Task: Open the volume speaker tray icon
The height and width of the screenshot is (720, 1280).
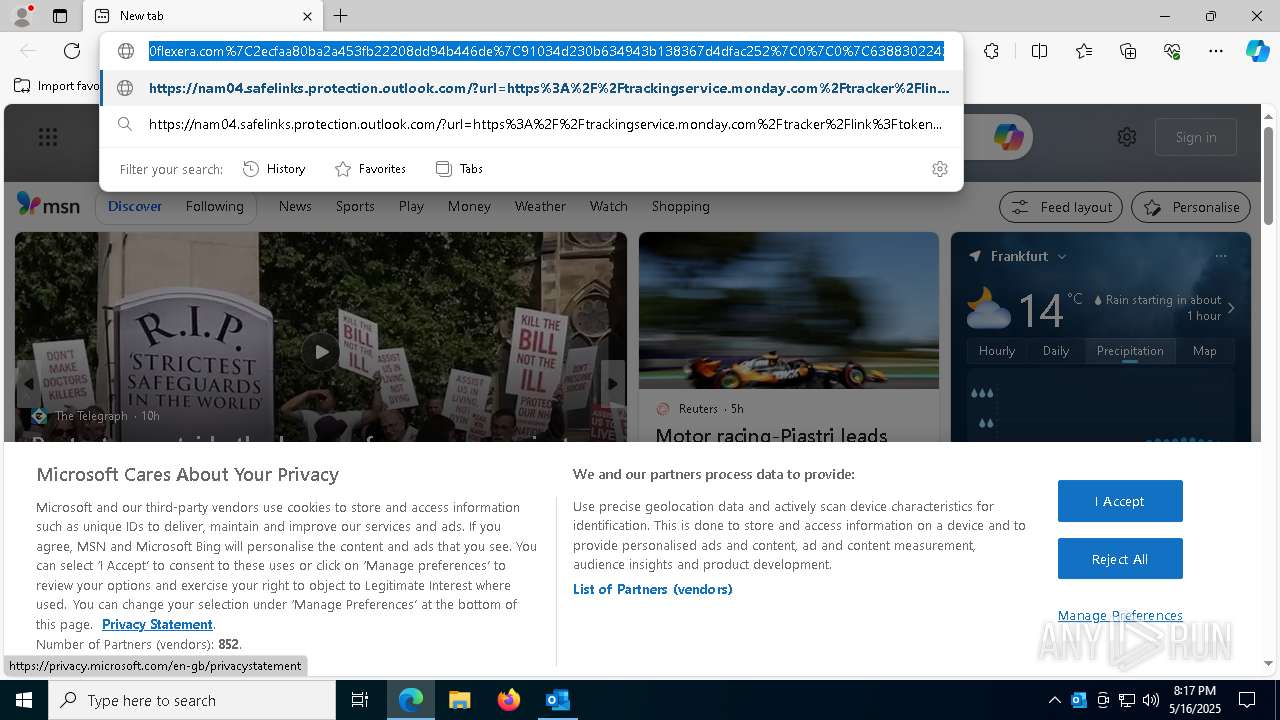Action: point(1150,700)
